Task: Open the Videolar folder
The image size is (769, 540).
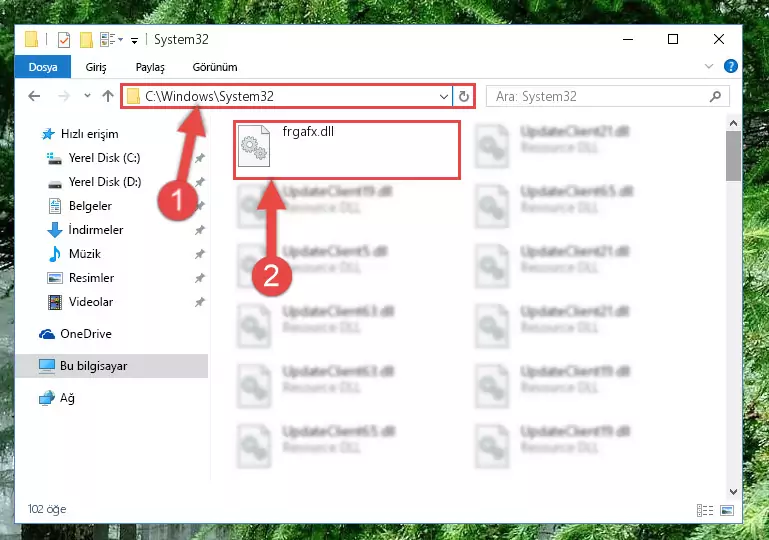Action: point(91,302)
